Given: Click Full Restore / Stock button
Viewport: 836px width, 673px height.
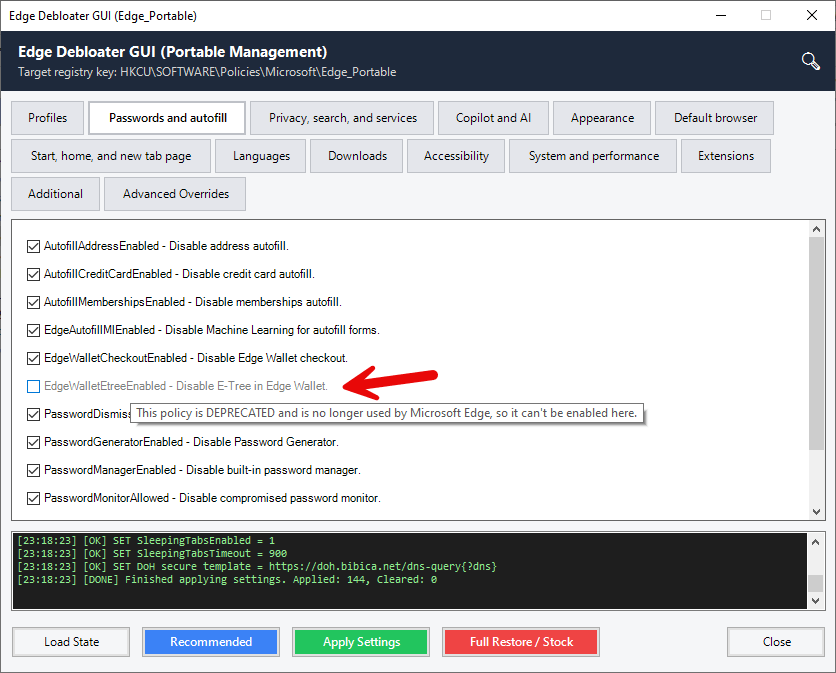Looking at the screenshot, I should point(521,642).
